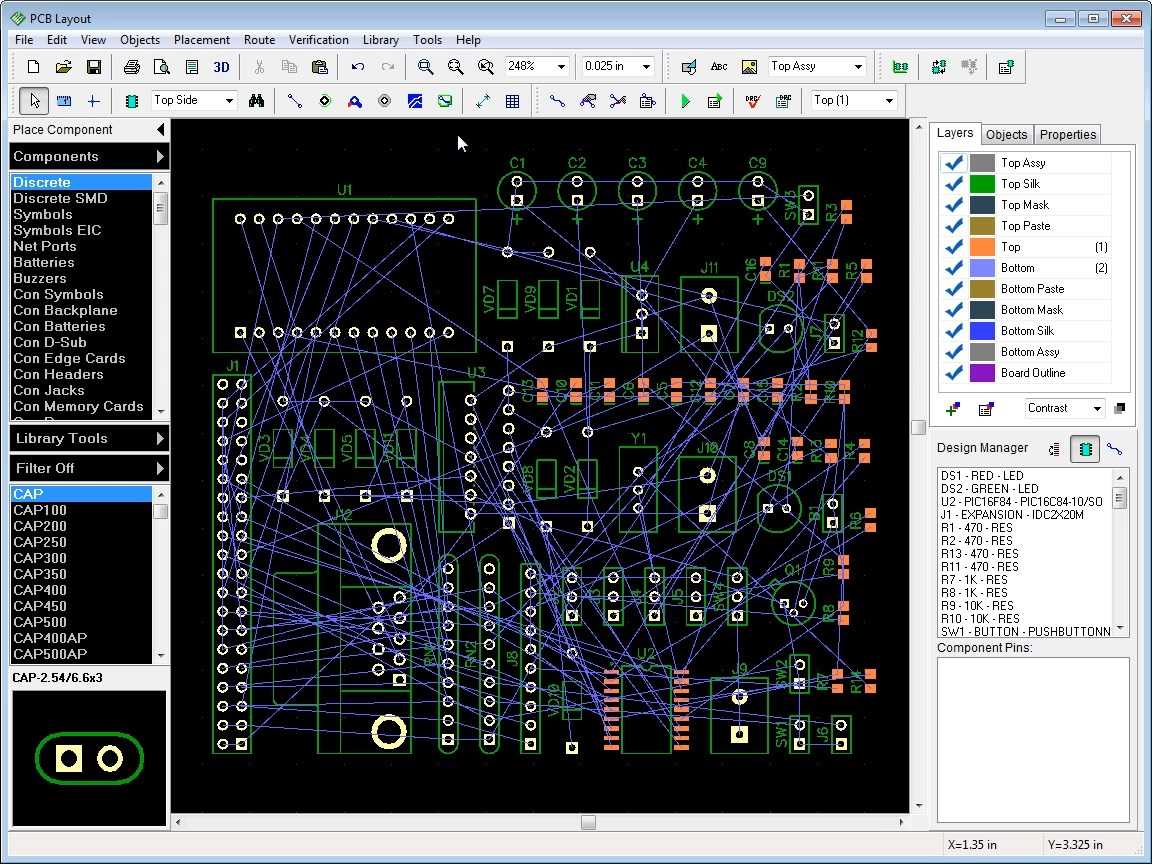1152x864 pixels.
Task: Zoom out of the board
Action: 456,67
